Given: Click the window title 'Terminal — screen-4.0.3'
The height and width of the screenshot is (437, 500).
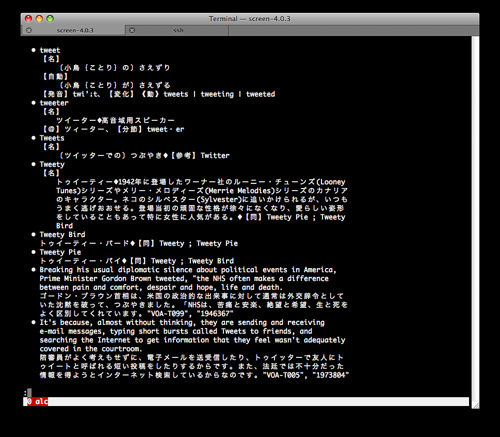Looking at the screenshot, I should (250, 19).
